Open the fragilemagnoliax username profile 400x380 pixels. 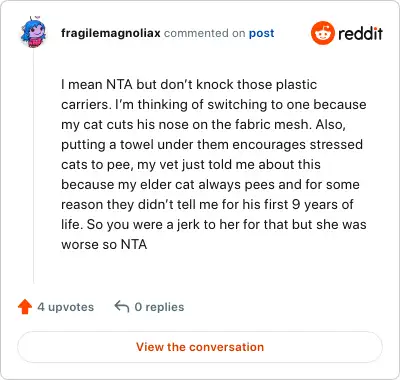pos(111,33)
